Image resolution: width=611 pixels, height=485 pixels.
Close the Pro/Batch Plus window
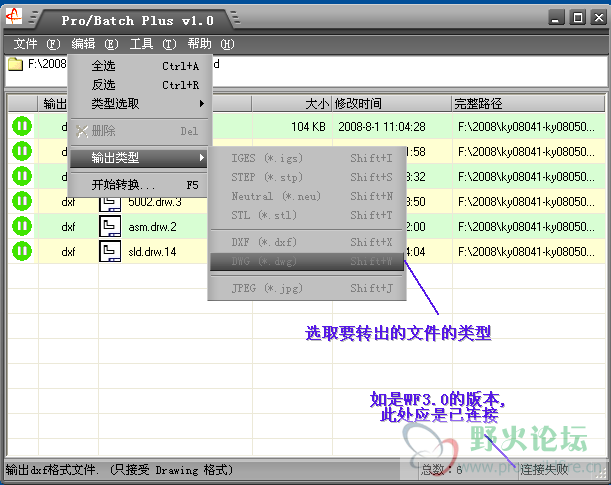599,18
